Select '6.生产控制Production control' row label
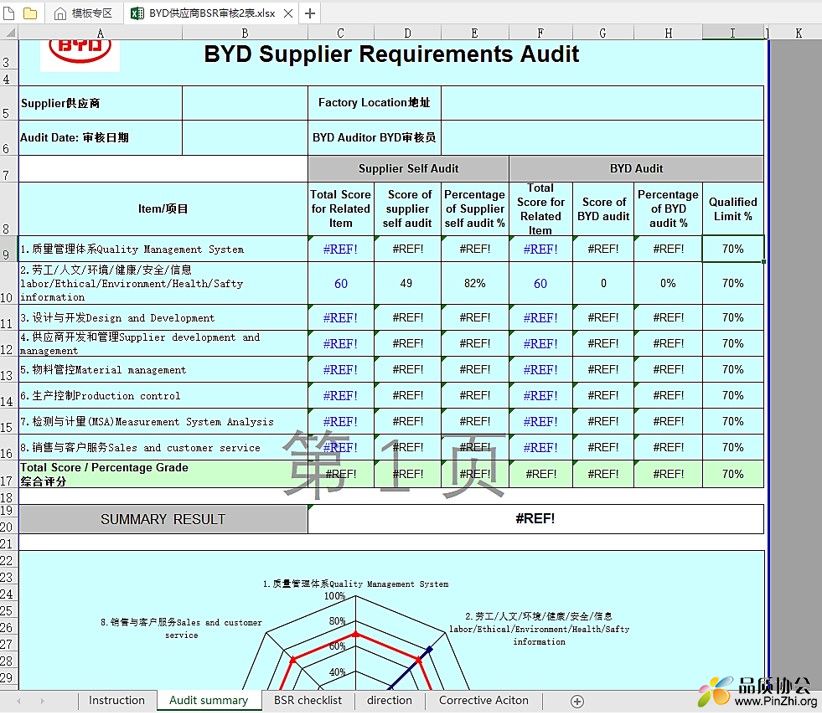Screen dimensions: 822x713 pyautogui.click(x=163, y=396)
